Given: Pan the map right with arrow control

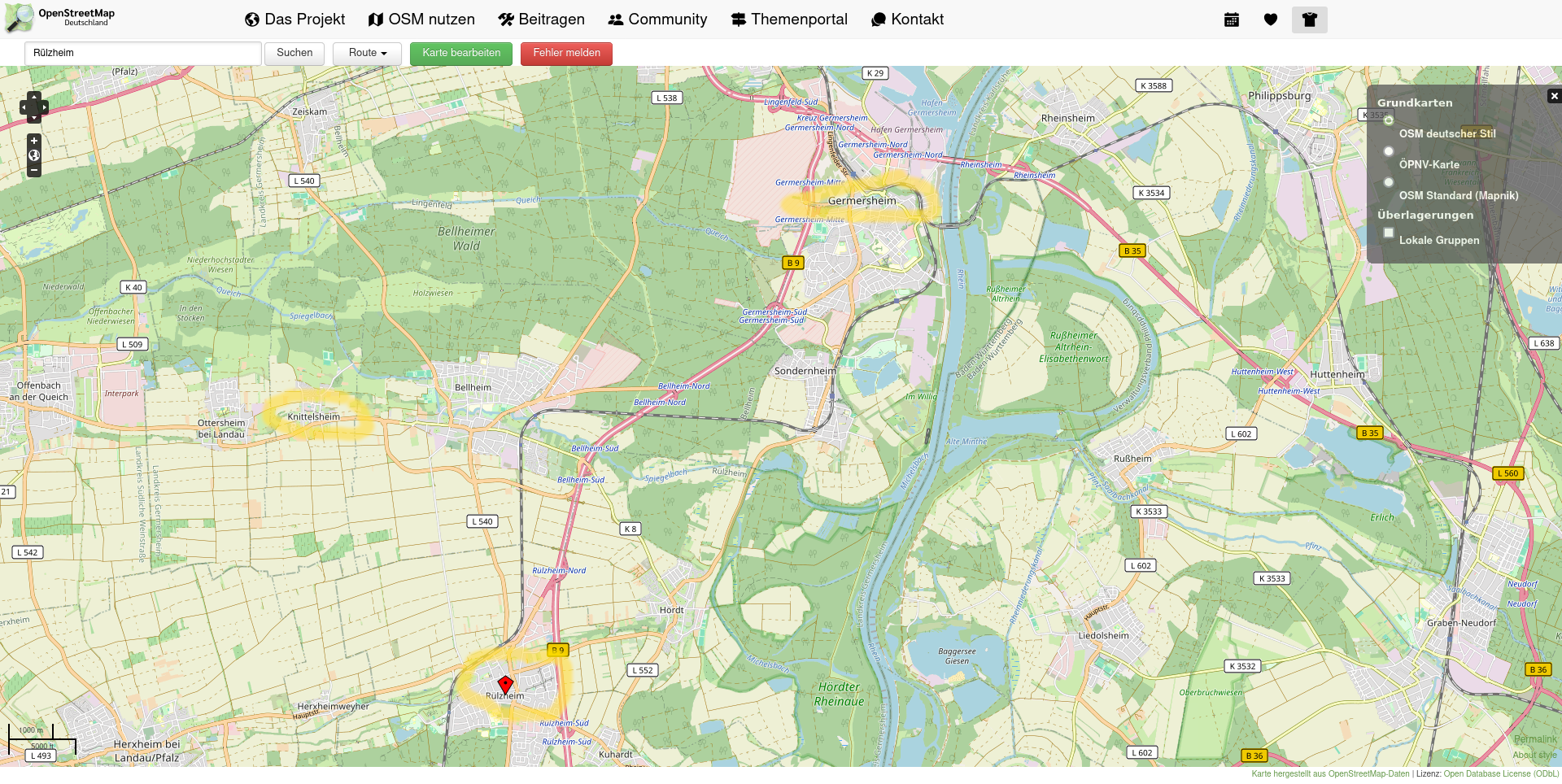Looking at the screenshot, I should coord(44,107).
